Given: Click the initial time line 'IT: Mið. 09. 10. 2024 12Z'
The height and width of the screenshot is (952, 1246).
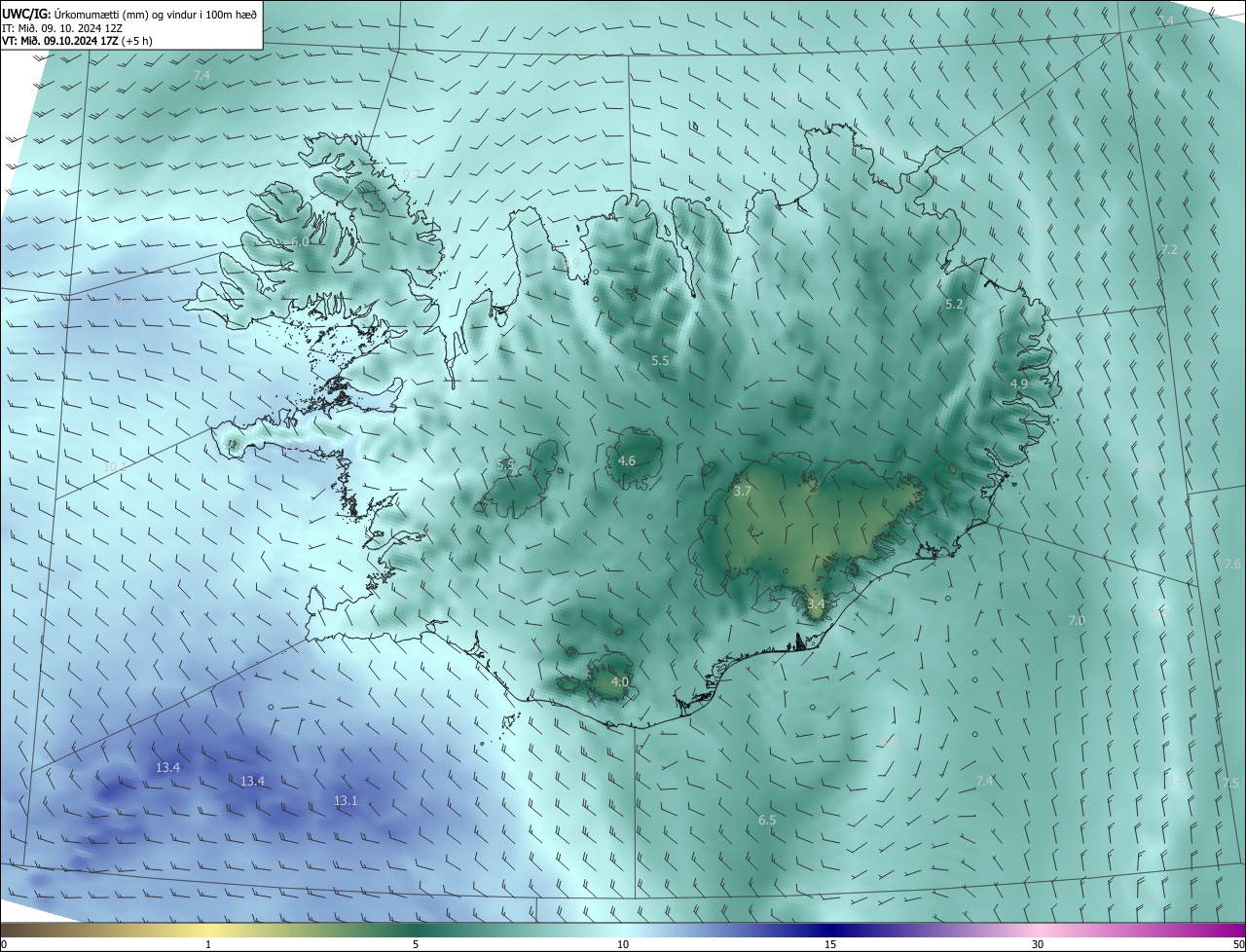Looking at the screenshot, I should (x=61, y=27).
